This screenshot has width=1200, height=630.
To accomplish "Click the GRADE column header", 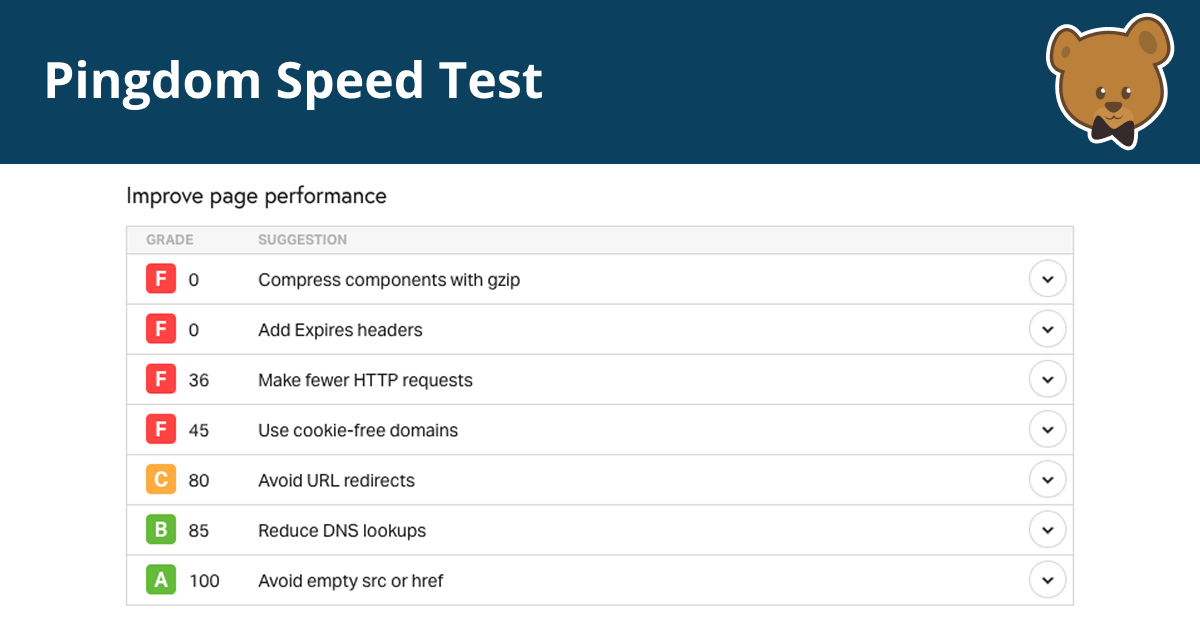I will pyautogui.click(x=170, y=240).
